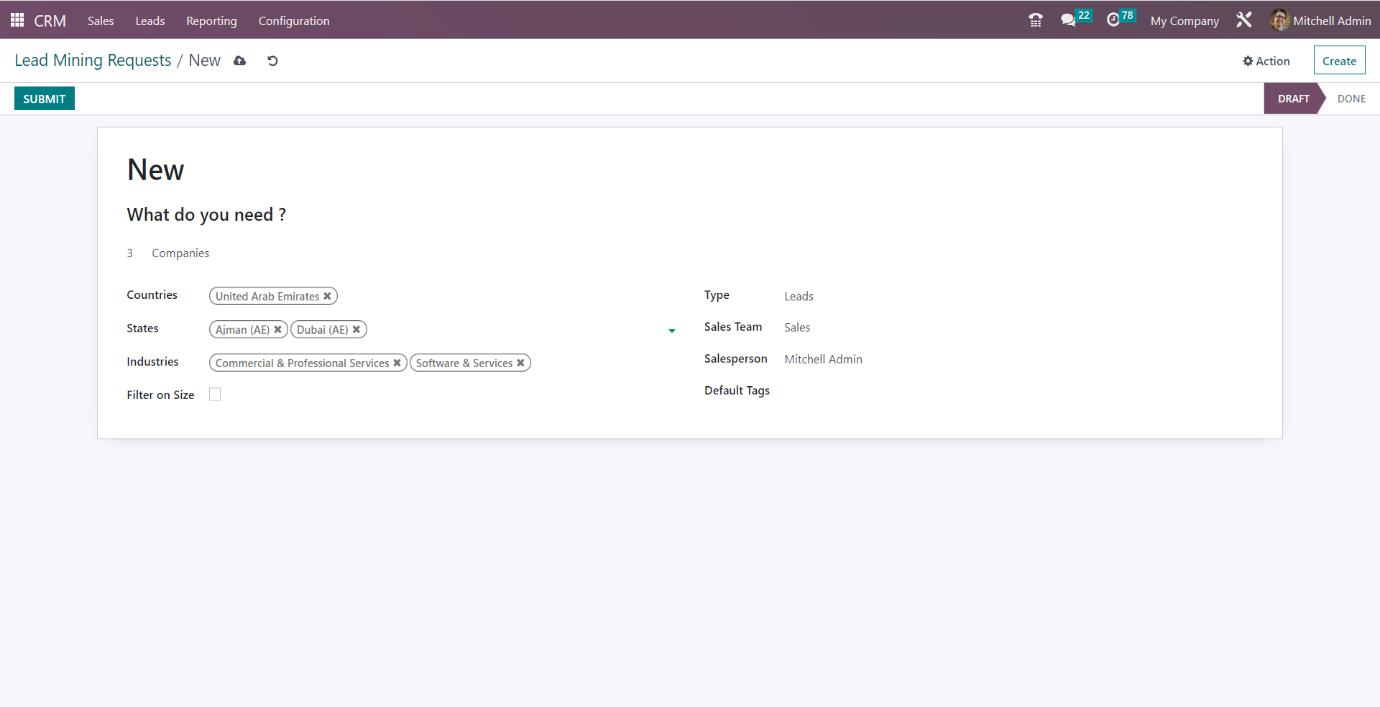
Task: Open the Configuration menu
Action: 294,20
